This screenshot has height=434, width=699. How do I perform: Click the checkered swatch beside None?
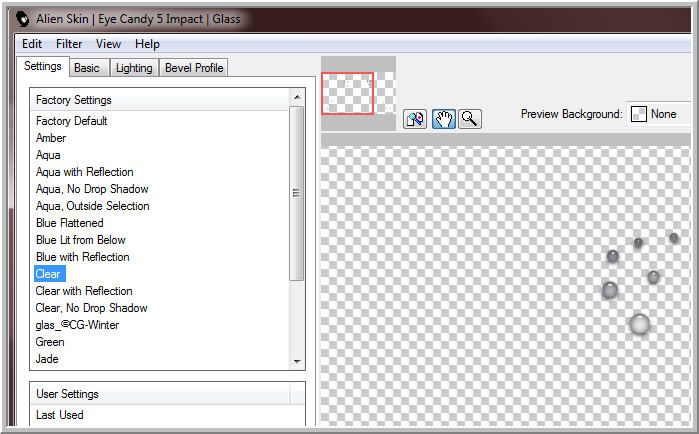click(639, 114)
